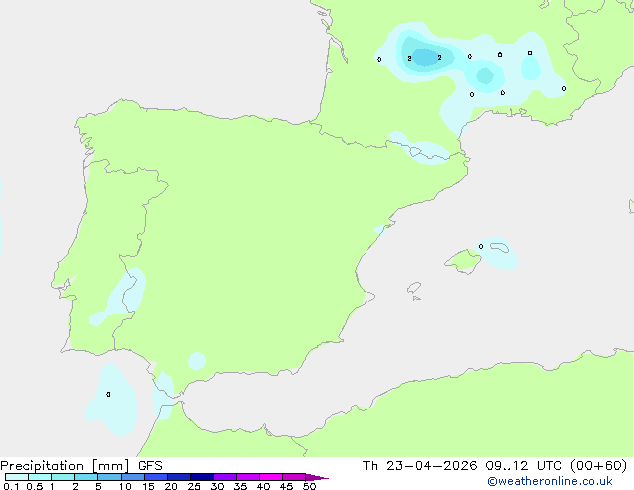Click the 'GFS' model label
Screen dimensions: 634x490
coord(150,466)
